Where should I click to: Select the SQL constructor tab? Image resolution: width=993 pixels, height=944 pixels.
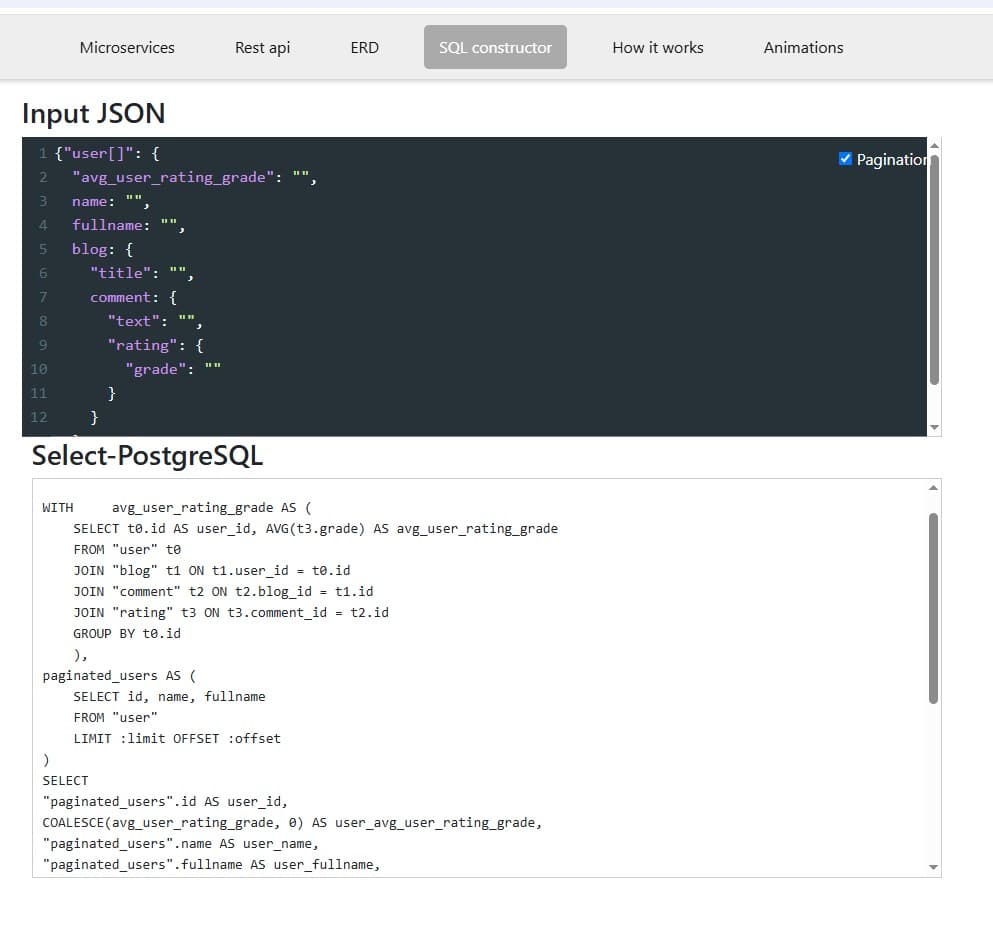pos(495,47)
